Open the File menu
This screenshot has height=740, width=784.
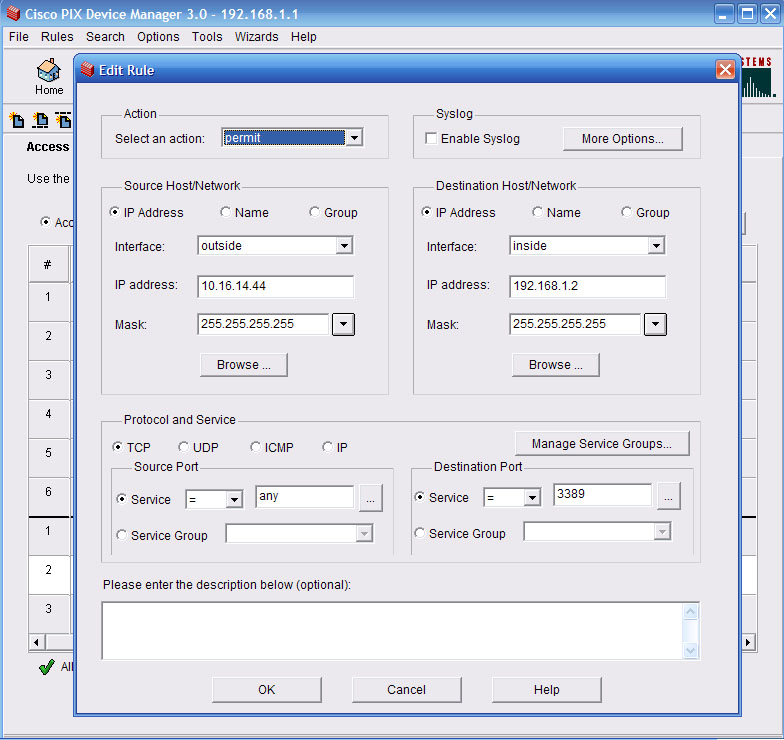[x=19, y=37]
